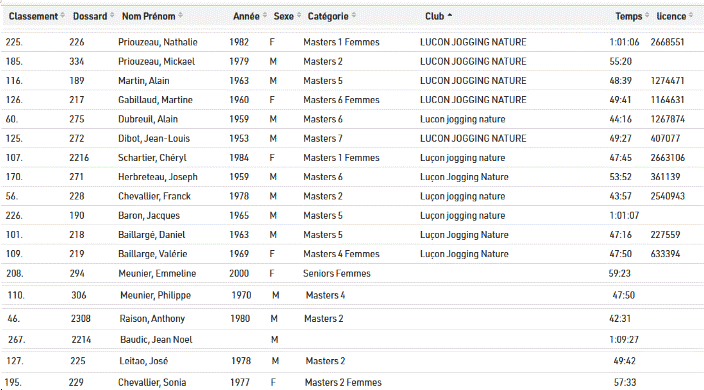
Task: Select the Schartier, Chéryl row
Action: click(352, 158)
